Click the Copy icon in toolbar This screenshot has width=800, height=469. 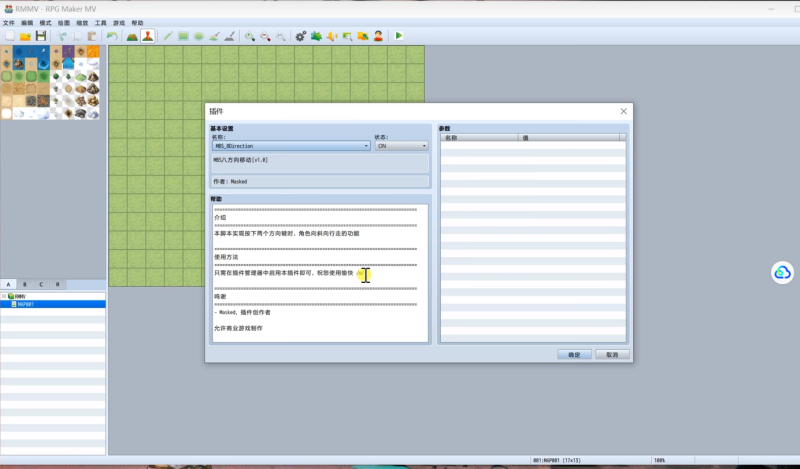tap(77, 36)
